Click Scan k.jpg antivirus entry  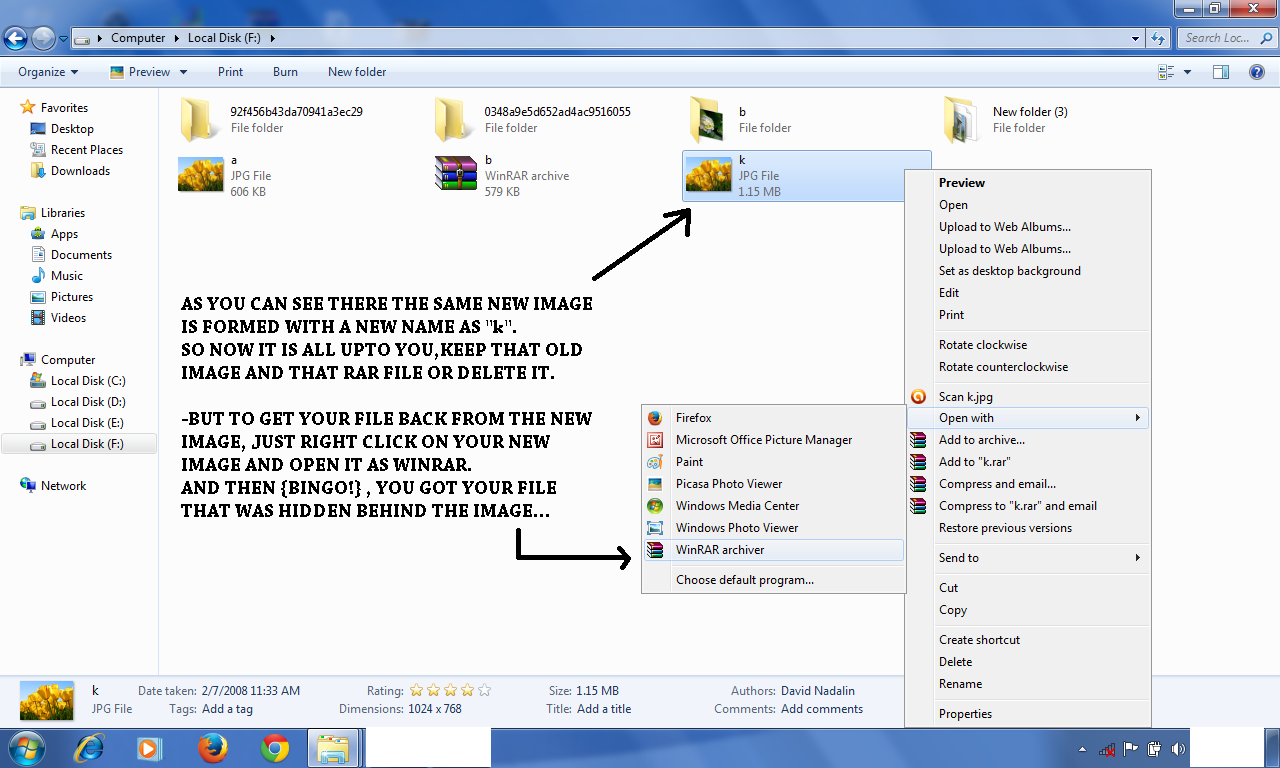click(1028, 397)
